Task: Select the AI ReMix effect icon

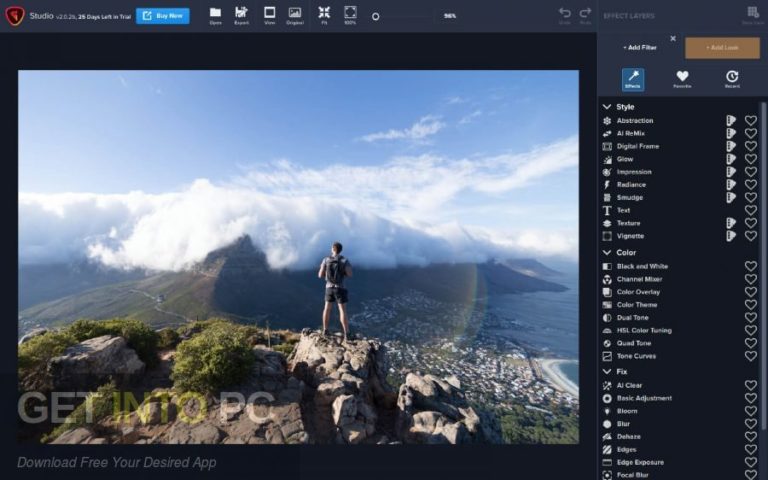Action: pos(607,133)
